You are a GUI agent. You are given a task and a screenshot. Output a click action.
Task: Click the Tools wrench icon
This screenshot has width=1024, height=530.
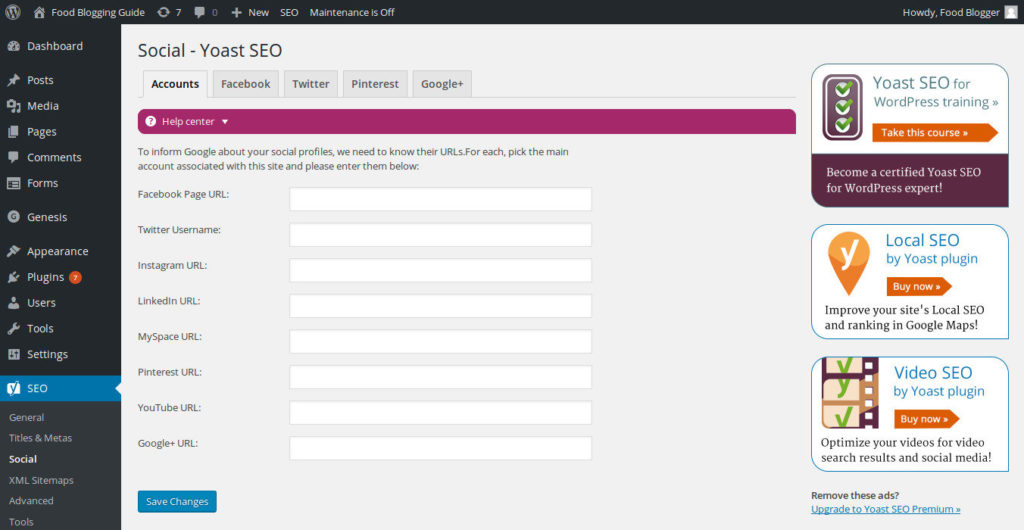[13, 328]
